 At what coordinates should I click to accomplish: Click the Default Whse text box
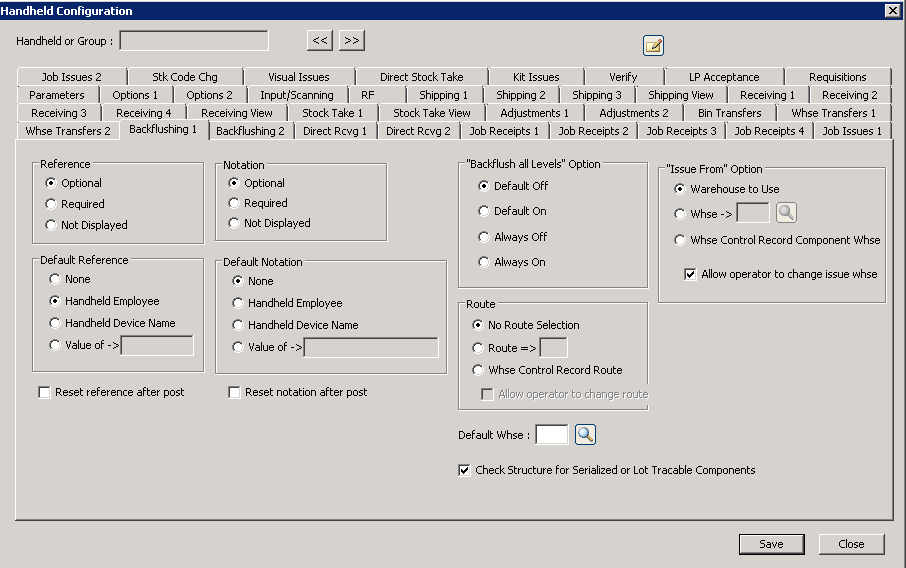[552, 435]
